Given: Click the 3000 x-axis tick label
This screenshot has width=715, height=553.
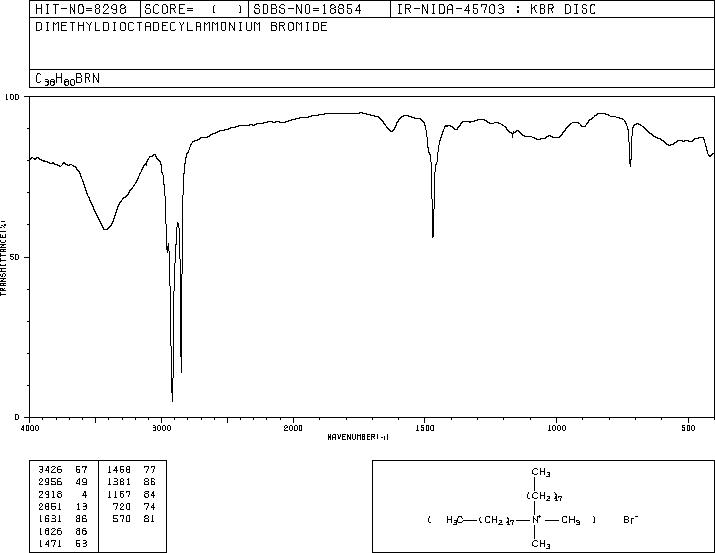Looking at the screenshot, I should 161,428.
